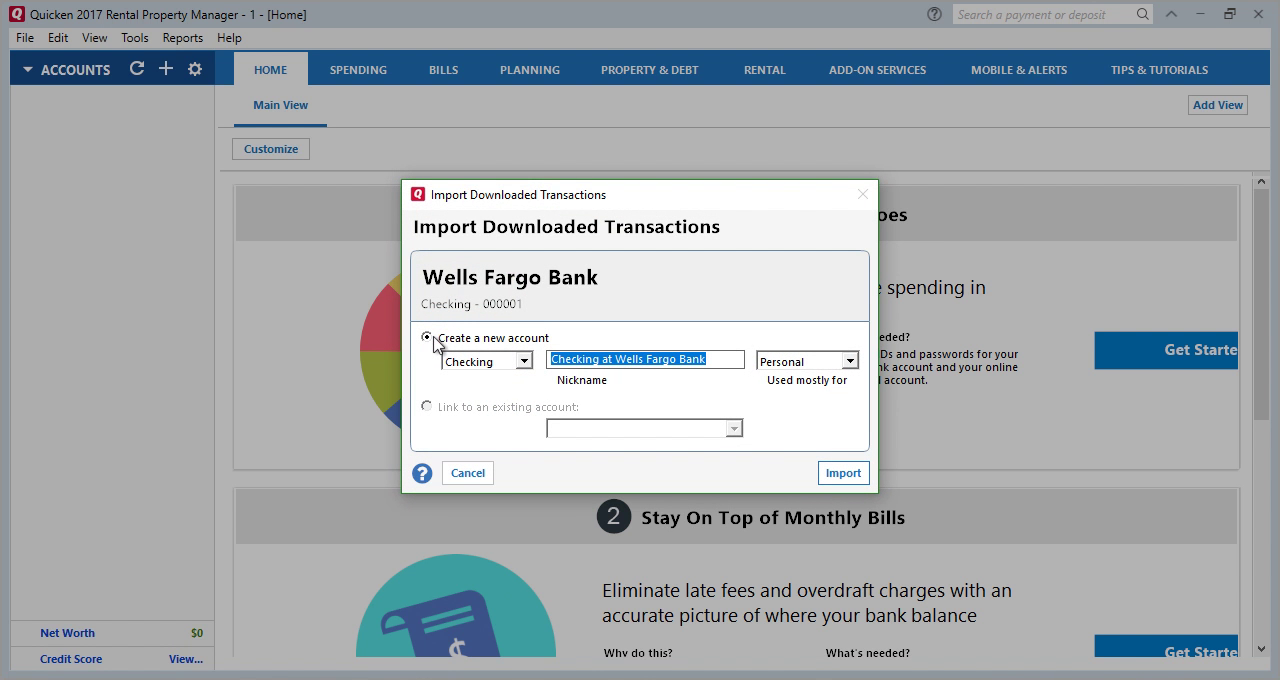Collapse the Accounts sidebar triangle
1280x680 pixels.
[28, 70]
